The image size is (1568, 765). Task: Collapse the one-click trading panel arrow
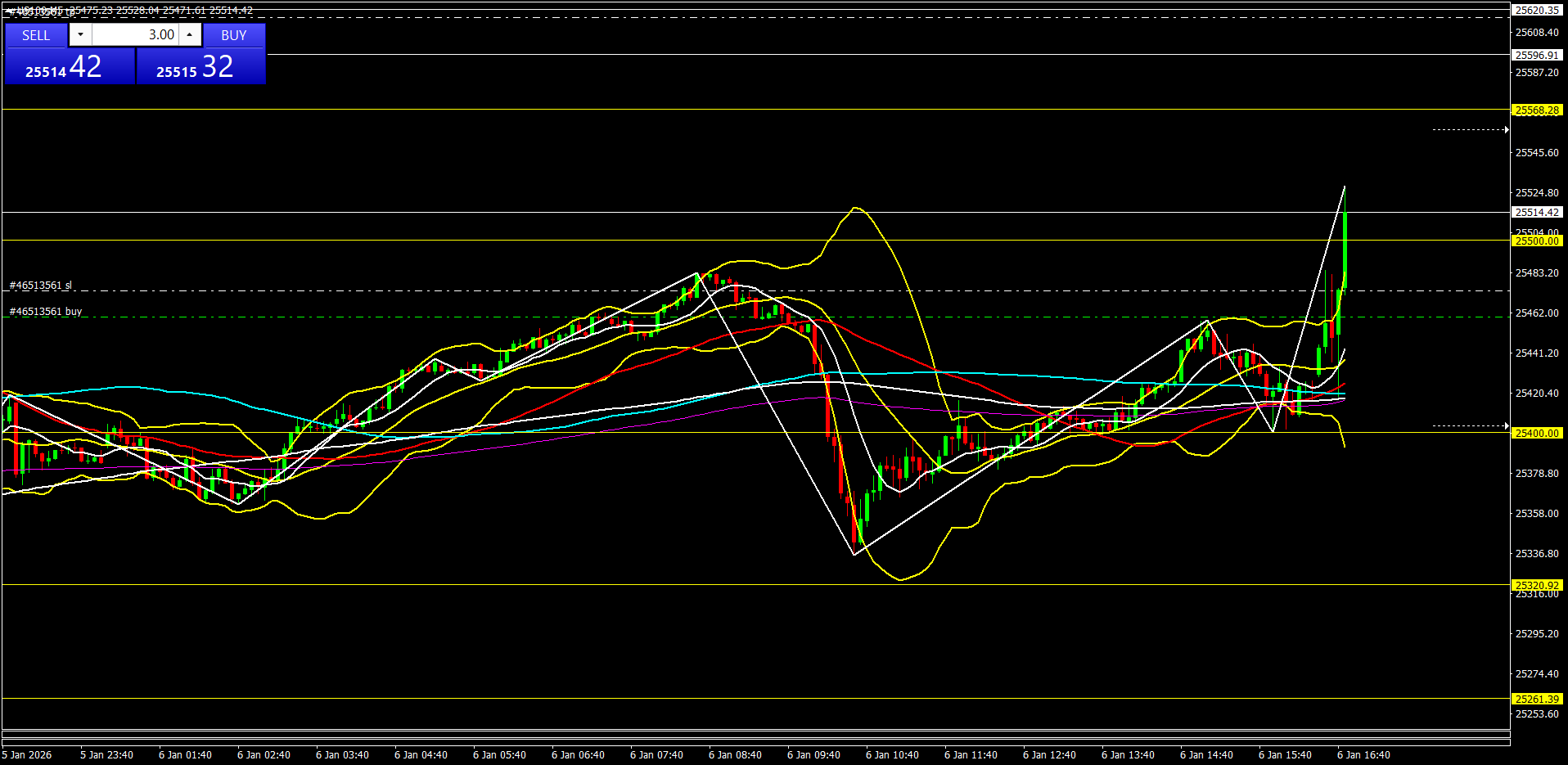9,11
